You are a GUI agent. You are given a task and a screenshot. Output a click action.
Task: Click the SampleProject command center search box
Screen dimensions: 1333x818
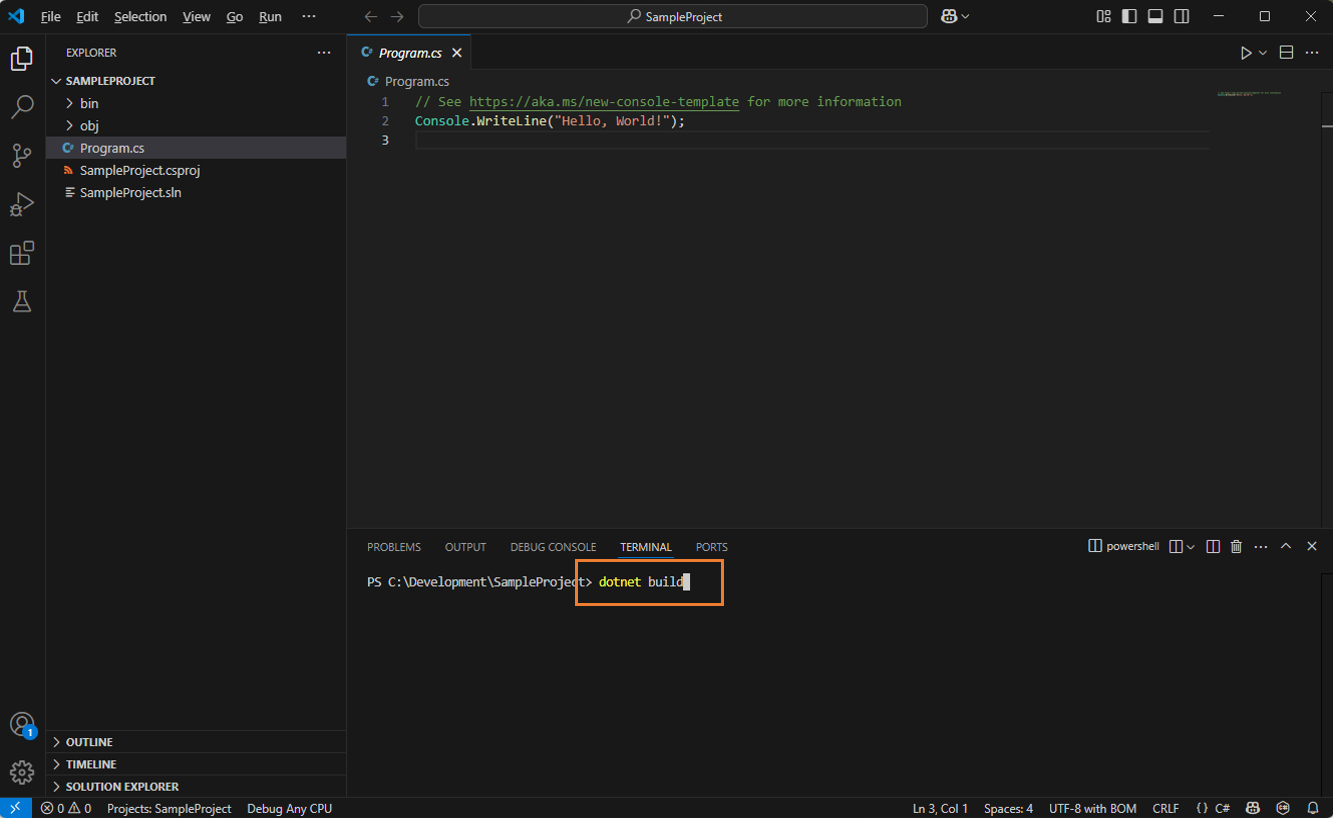tap(673, 17)
